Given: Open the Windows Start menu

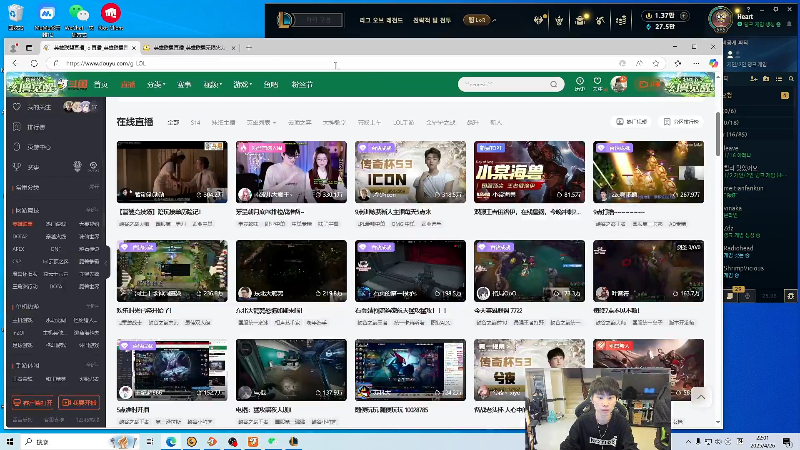Looking at the screenshot, I should 10,441.
